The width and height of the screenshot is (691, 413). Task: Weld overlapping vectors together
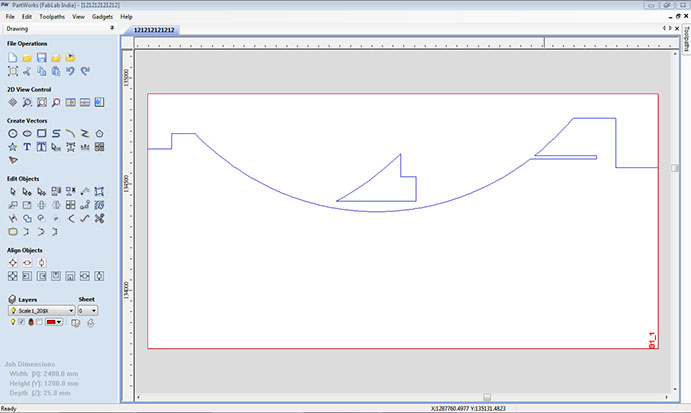click(27, 218)
